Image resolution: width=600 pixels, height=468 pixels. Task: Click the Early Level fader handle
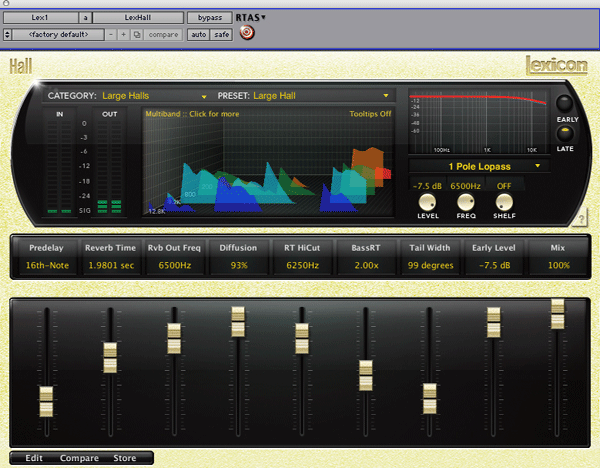coord(494,322)
